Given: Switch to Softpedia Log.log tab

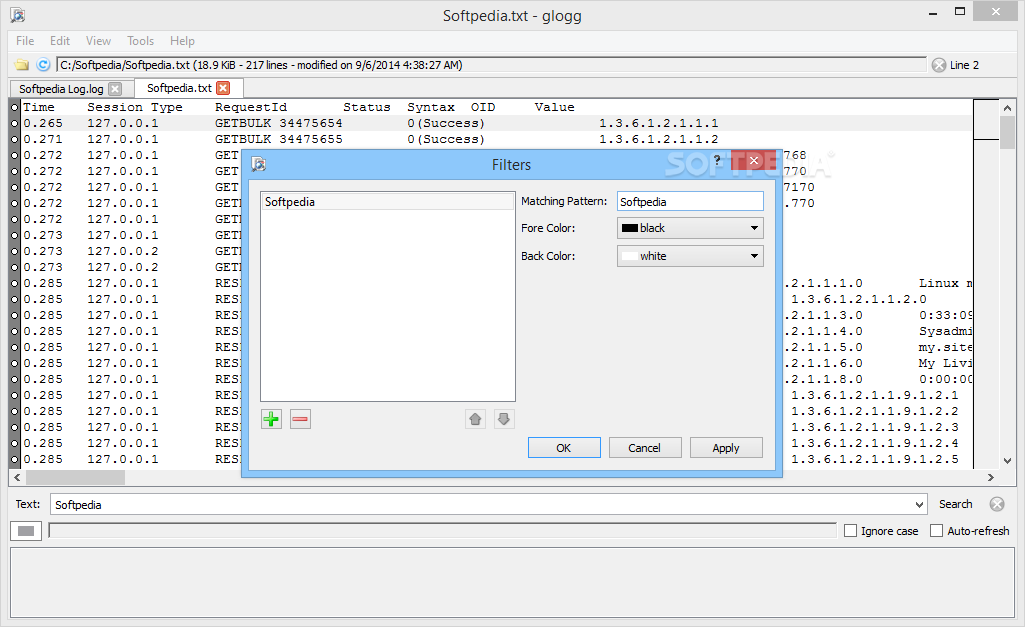Looking at the screenshot, I should click(x=61, y=89).
